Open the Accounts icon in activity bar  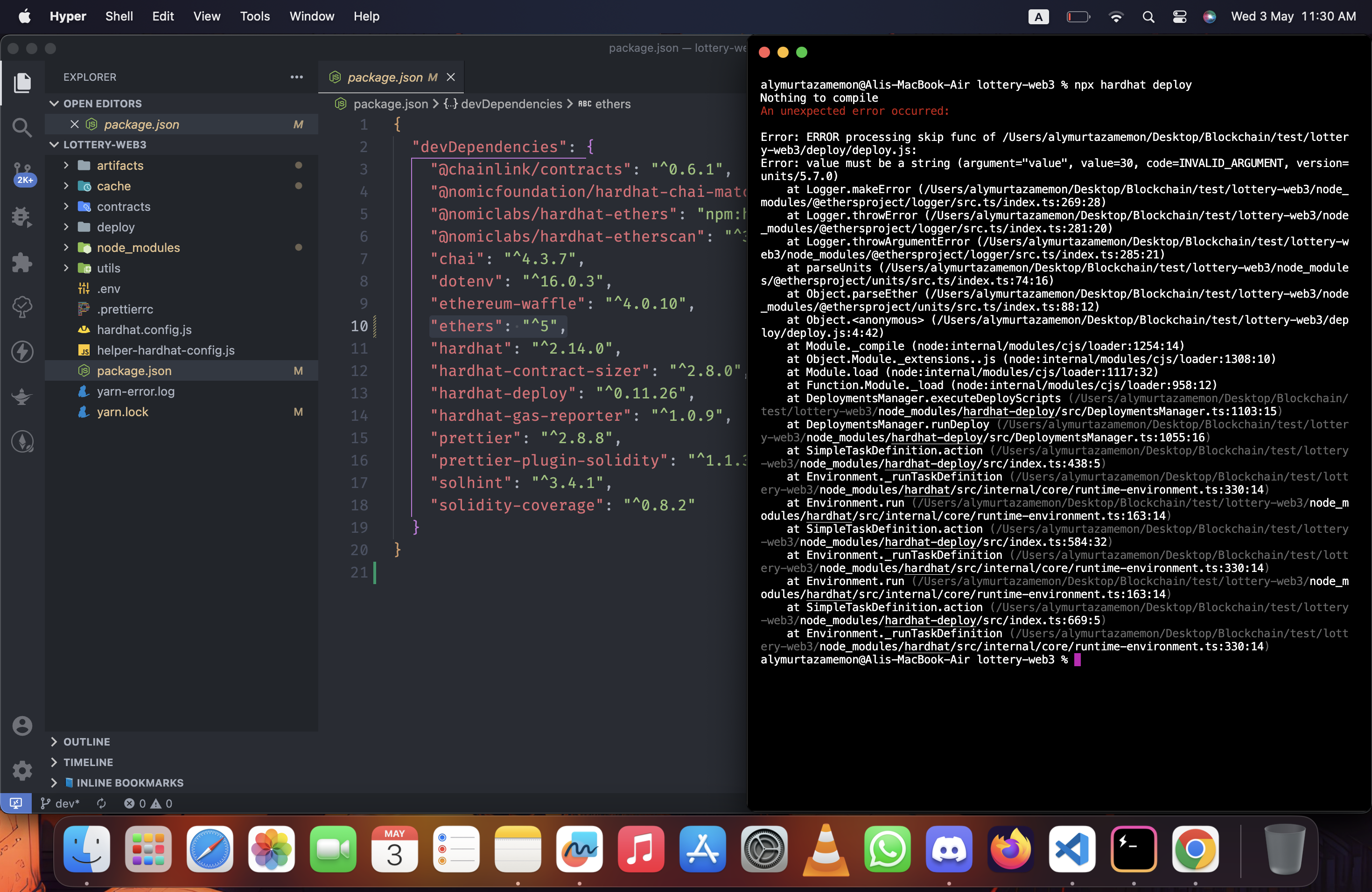[x=22, y=725]
